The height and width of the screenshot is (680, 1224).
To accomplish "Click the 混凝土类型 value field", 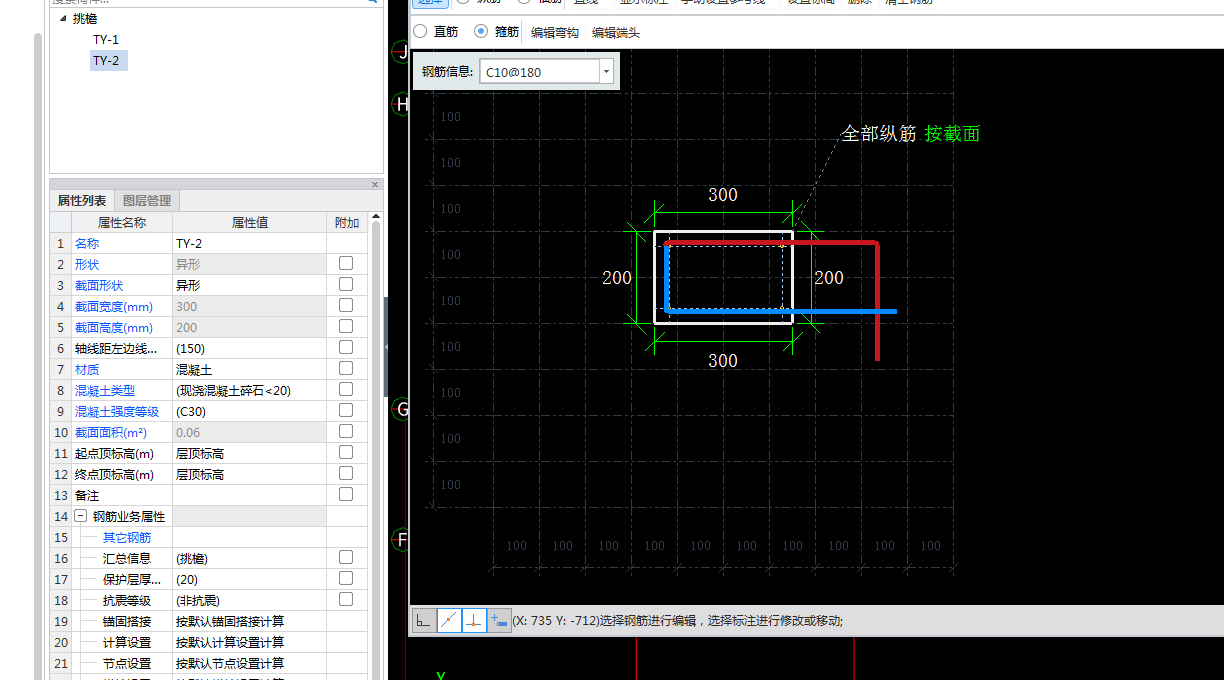I will click(x=249, y=390).
